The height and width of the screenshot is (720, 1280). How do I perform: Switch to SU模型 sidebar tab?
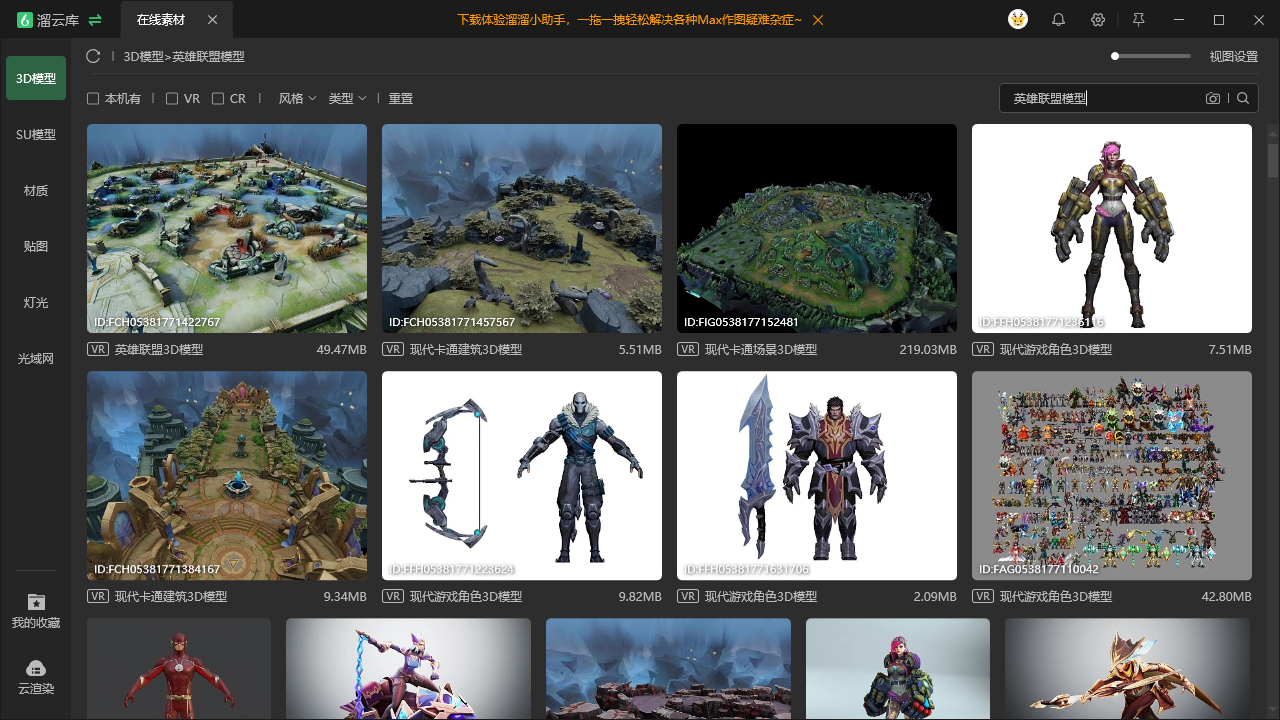pyautogui.click(x=36, y=134)
